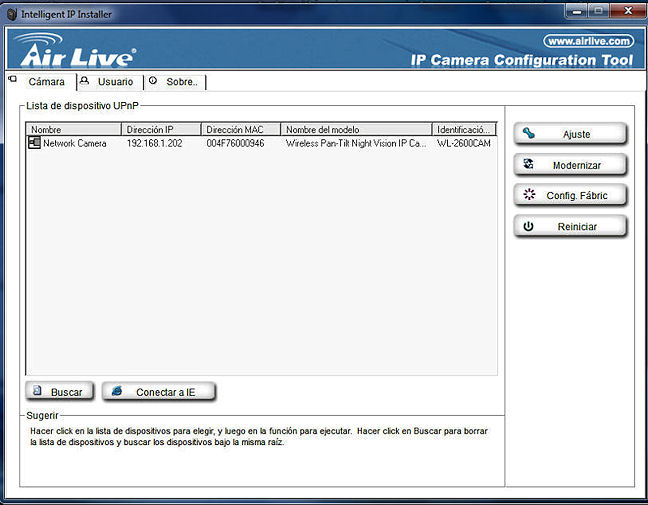The width and height of the screenshot is (648, 505).
Task: Click the power icon on Reiniciar button
Action: pyautogui.click(x=529, y=226)
